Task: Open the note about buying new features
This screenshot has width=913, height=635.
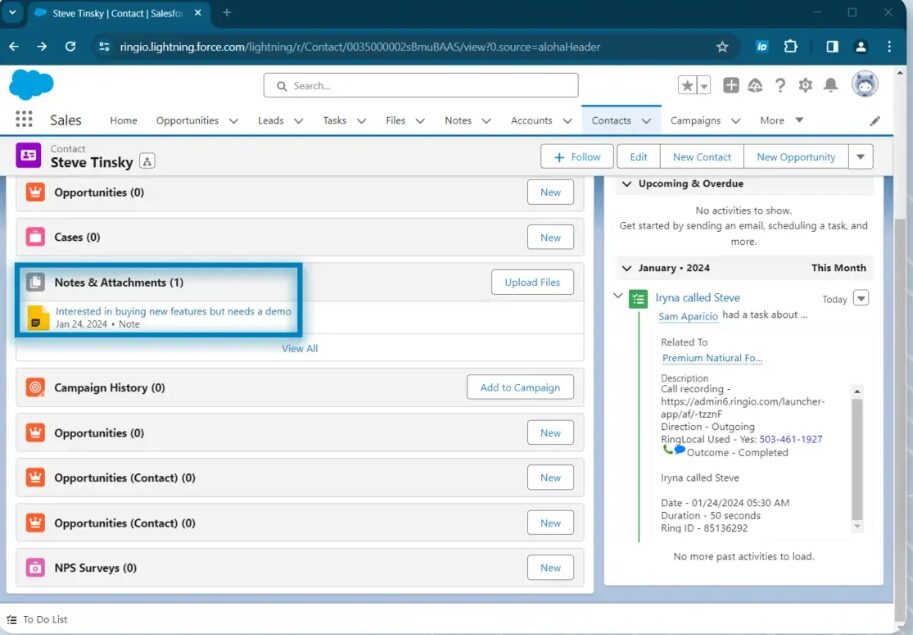Action: [x=173, y=311]
